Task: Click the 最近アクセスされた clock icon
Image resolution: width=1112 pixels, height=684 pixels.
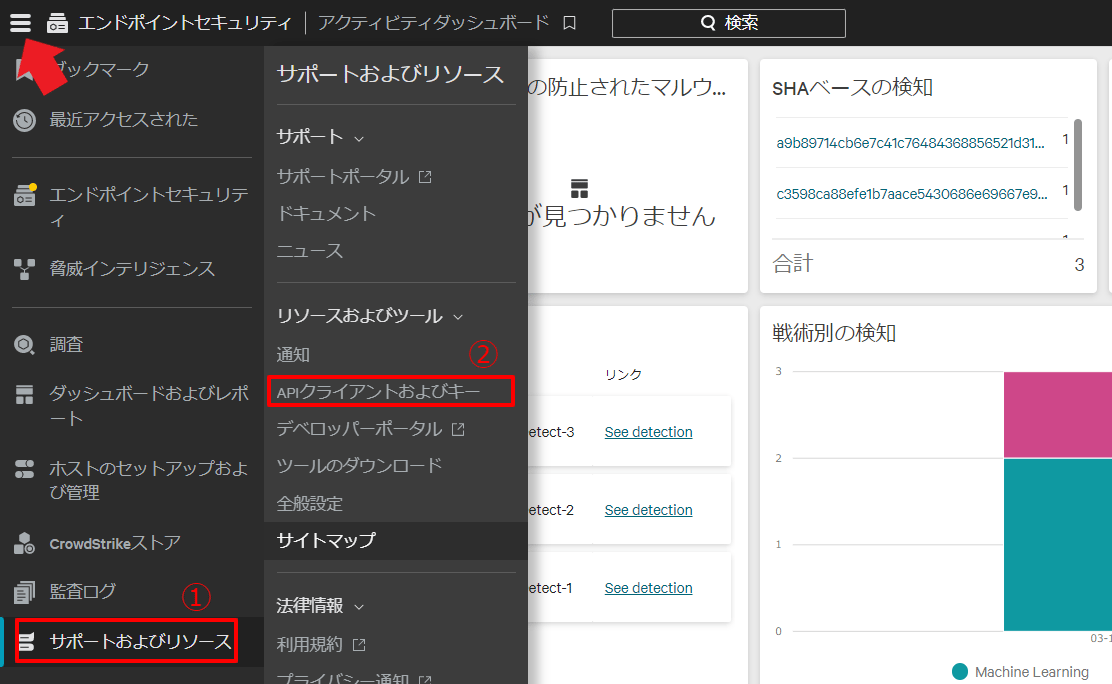Action: pos(24,120)
